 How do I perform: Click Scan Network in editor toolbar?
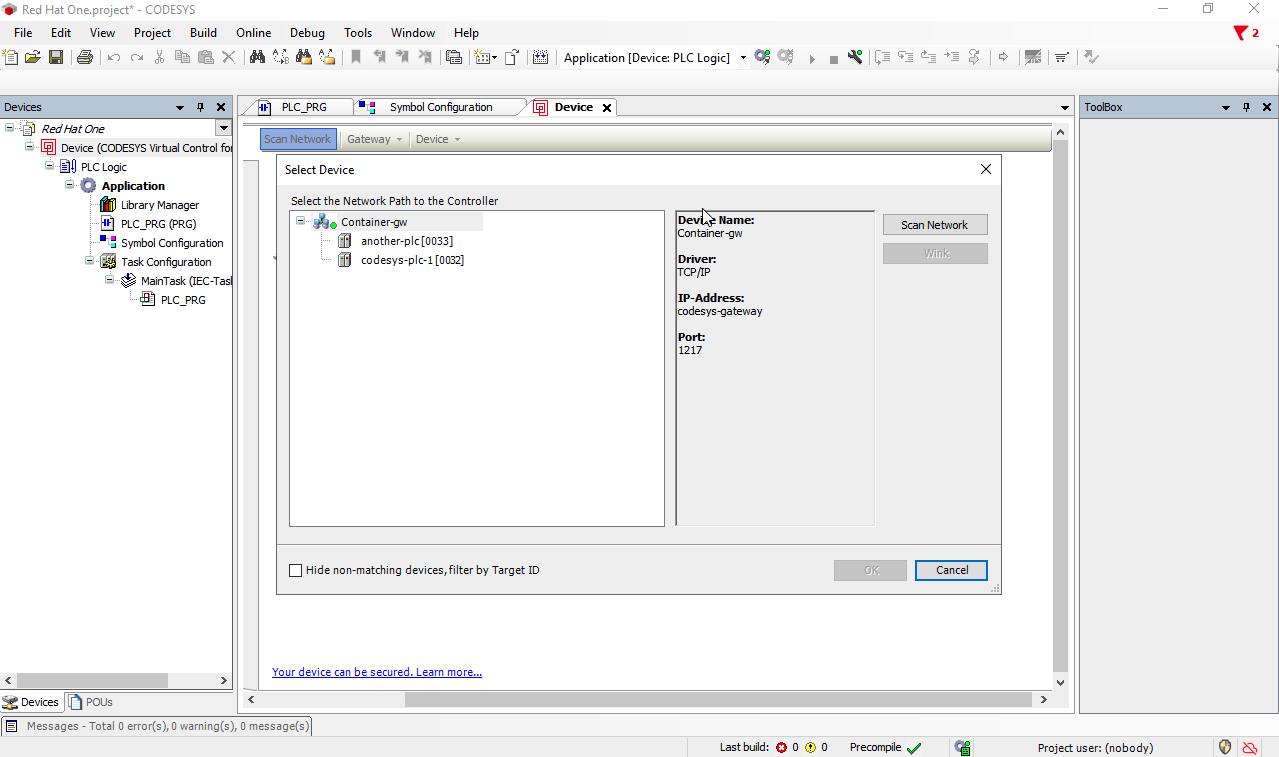[298, 139]
